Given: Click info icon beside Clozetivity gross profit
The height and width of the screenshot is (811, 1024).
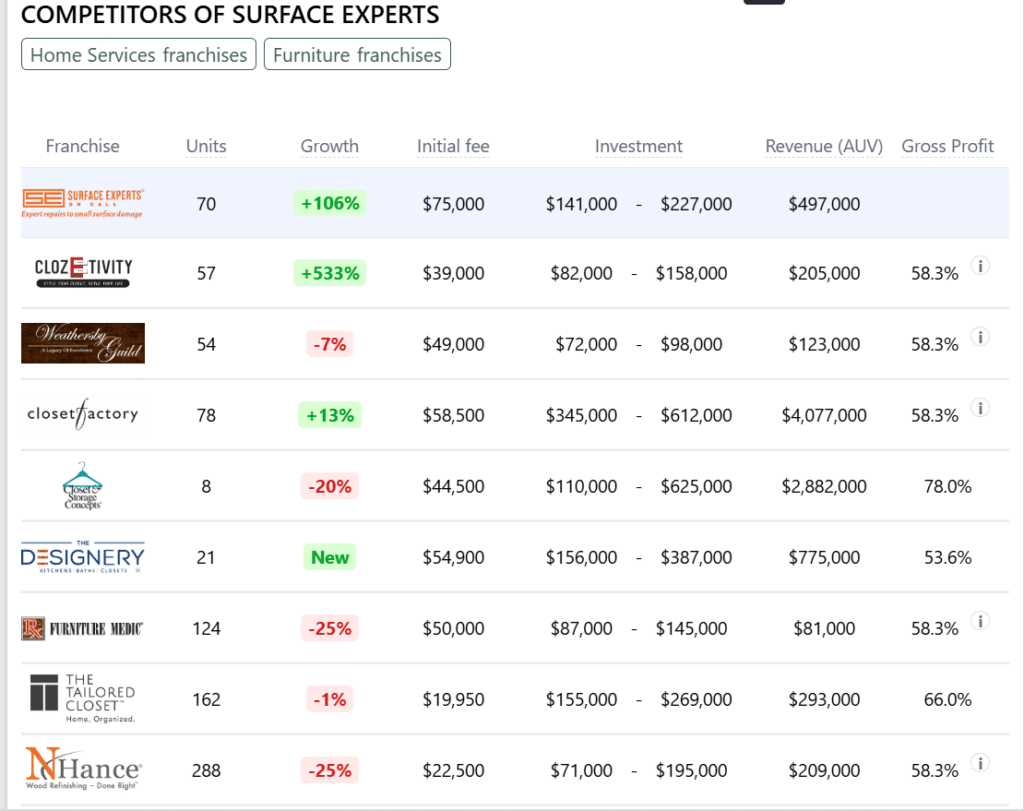Looking at the screenshot, I should (x=980, y=266).
